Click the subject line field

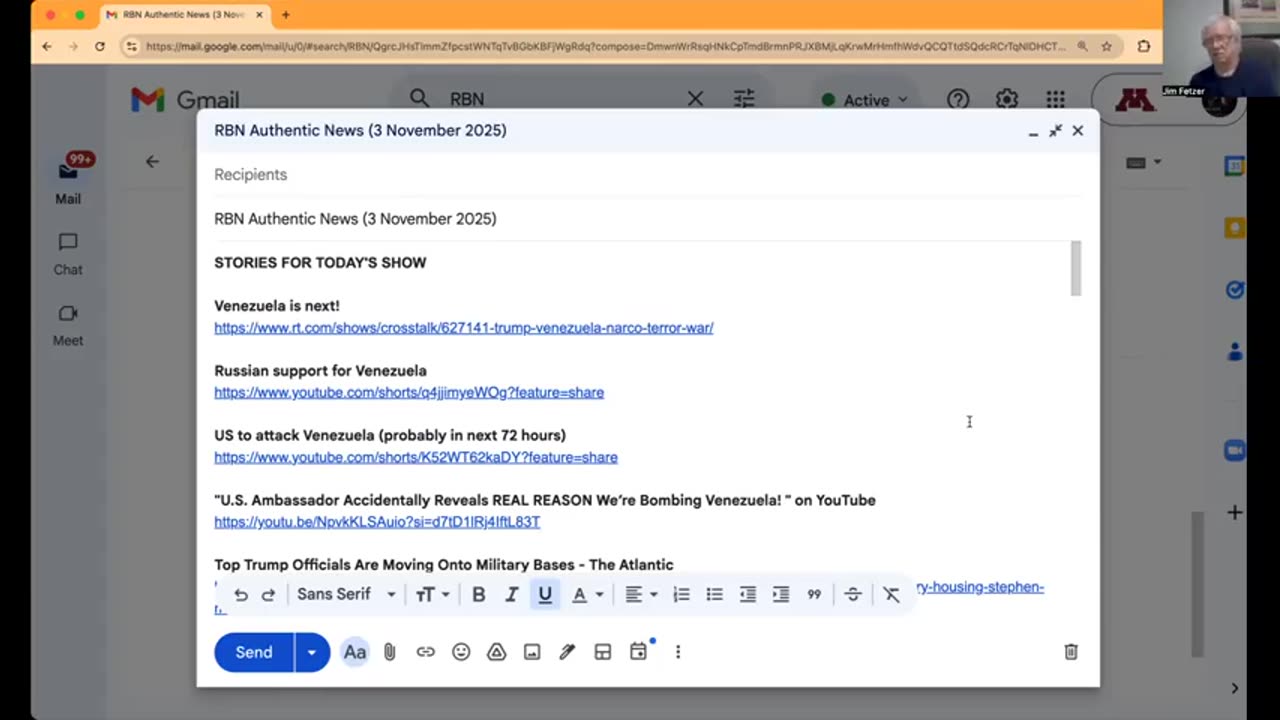pyautogui.click(x=647, y=219)
